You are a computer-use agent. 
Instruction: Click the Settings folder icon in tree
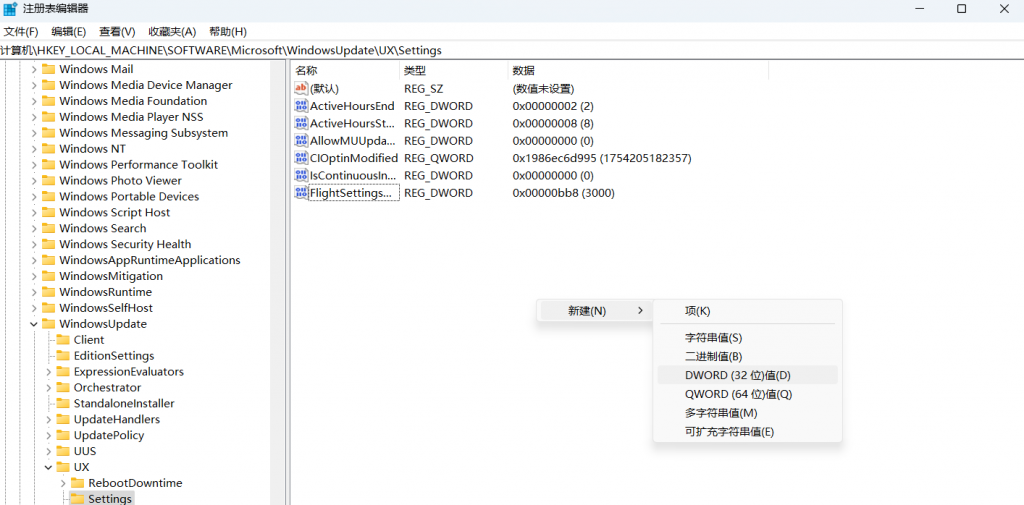[77, 499]
